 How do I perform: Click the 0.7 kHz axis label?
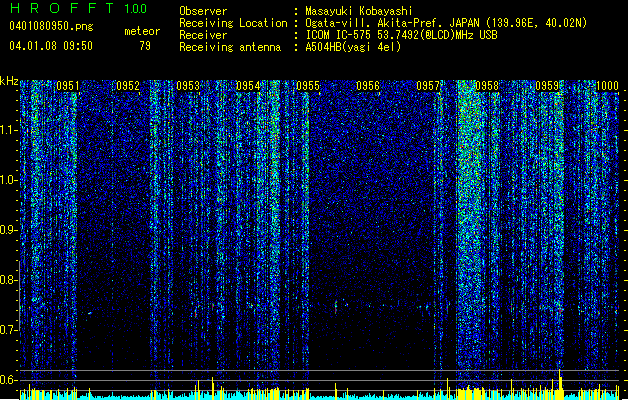pyautogui.click(x=8, y=330)
